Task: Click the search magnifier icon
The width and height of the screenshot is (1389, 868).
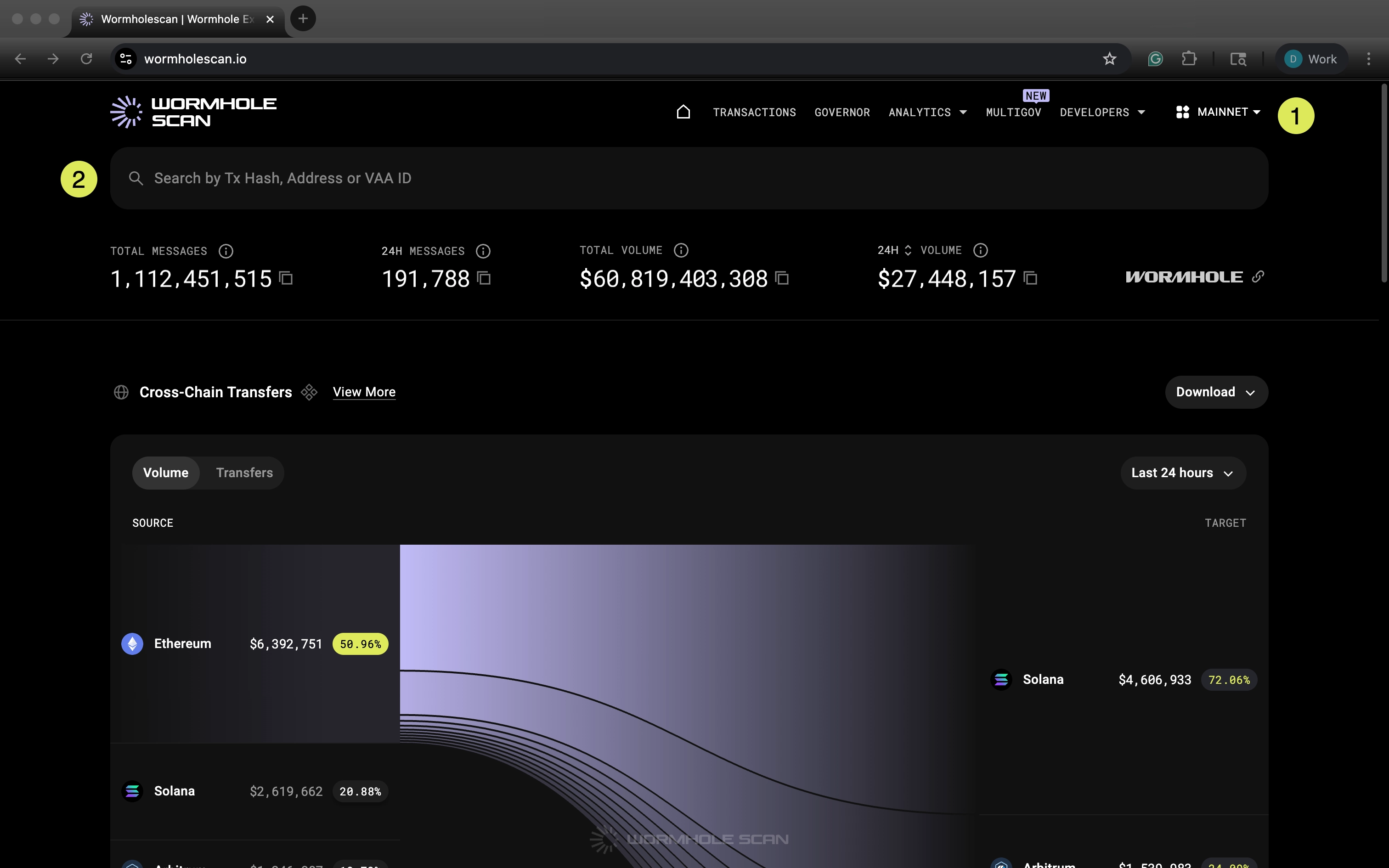Action: pyautogui.click(x=136, y=178)
